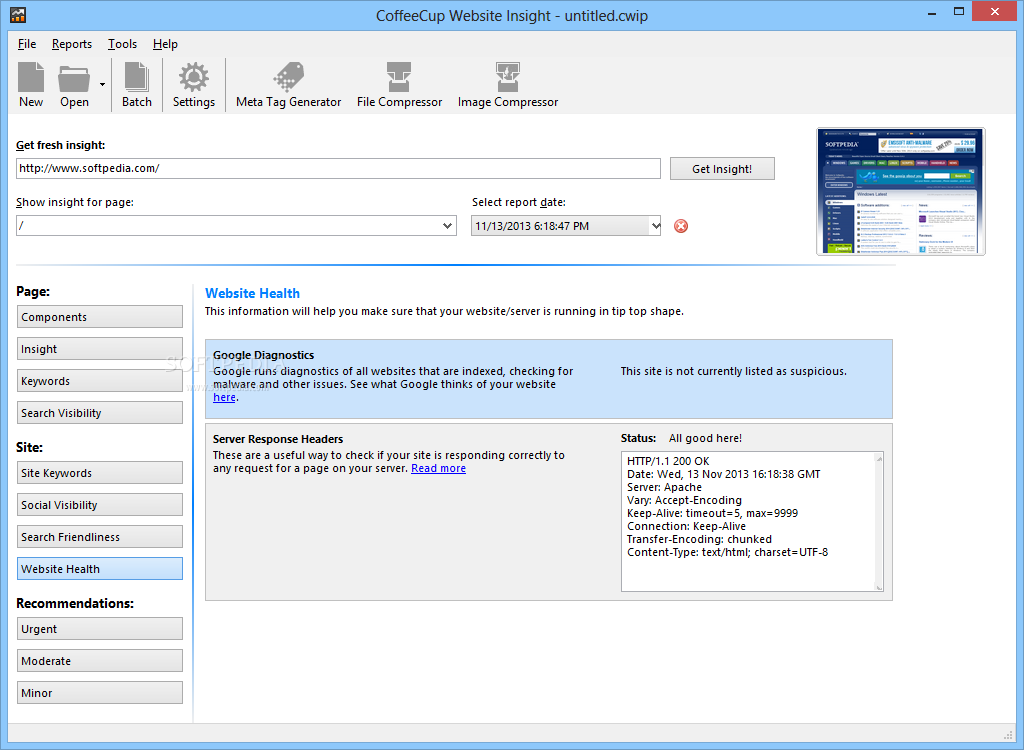This screenshot has height=750, width=1024.
Task: Open the 'Read more' link
Action: click(438, 468)
